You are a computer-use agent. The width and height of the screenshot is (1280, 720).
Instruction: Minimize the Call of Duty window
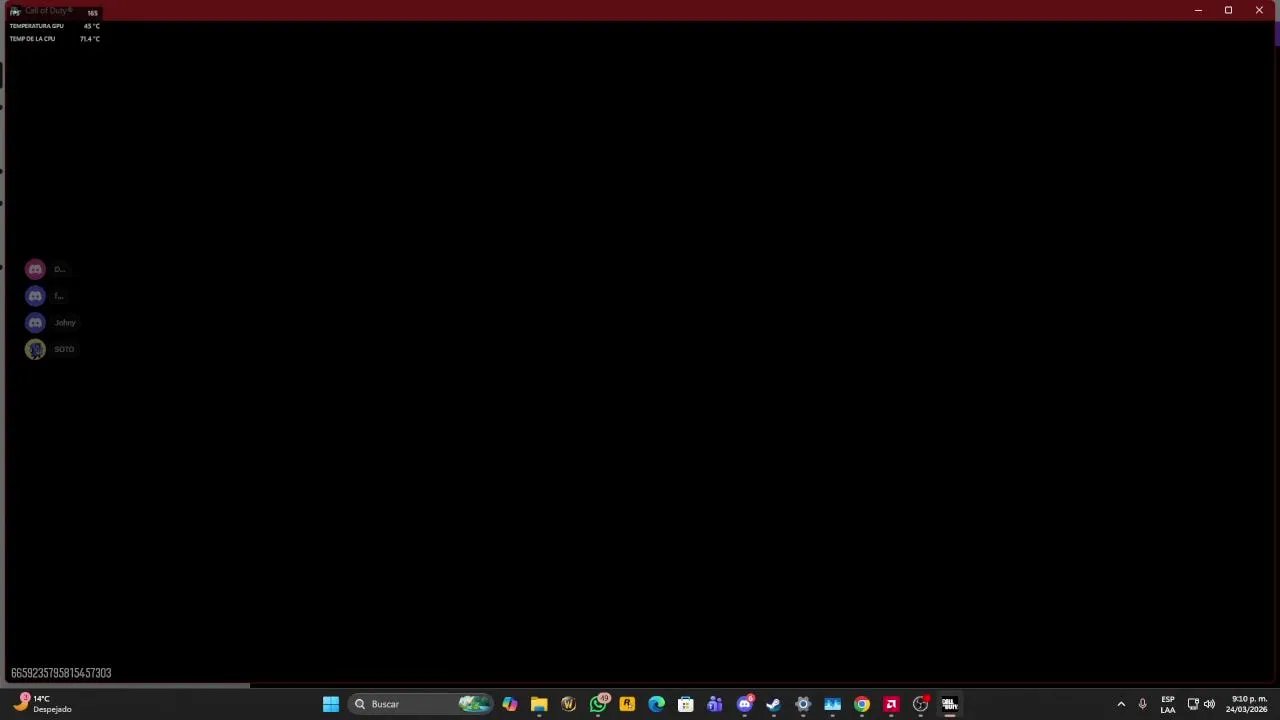point(1198,10)
